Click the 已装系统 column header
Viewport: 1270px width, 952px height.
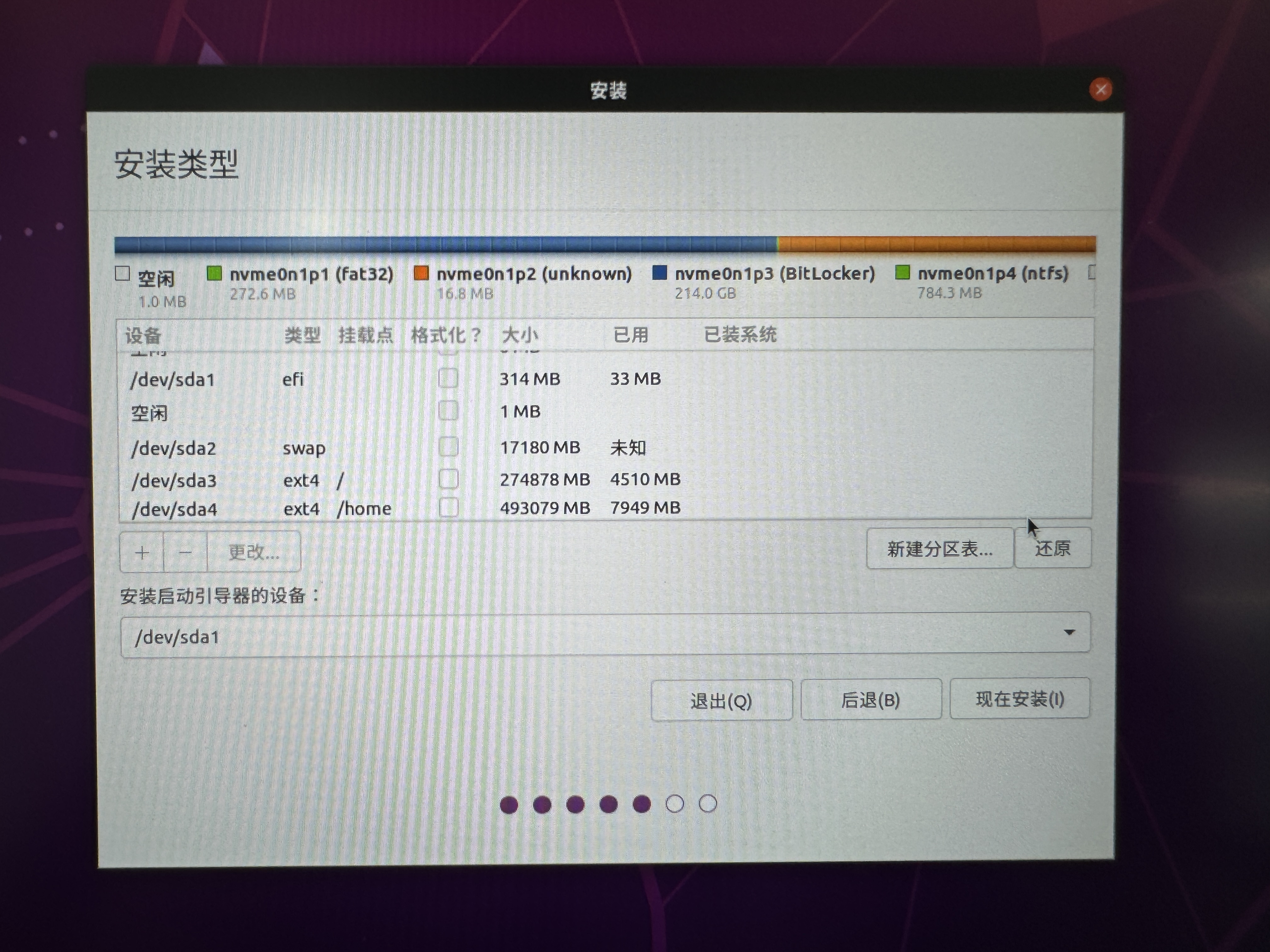(741, 334)
